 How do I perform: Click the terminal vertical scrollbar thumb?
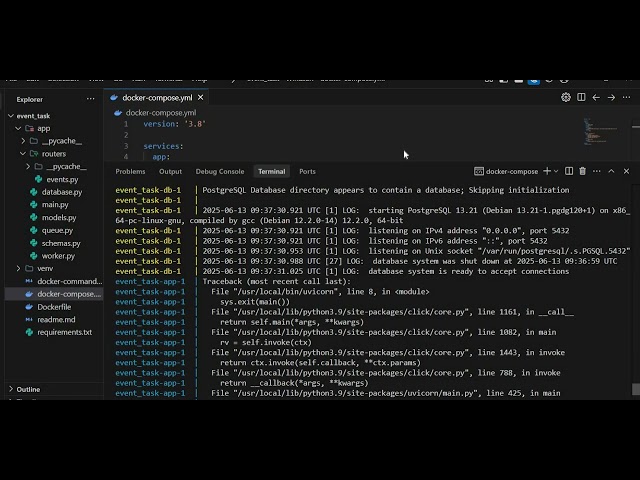[636, 389]
